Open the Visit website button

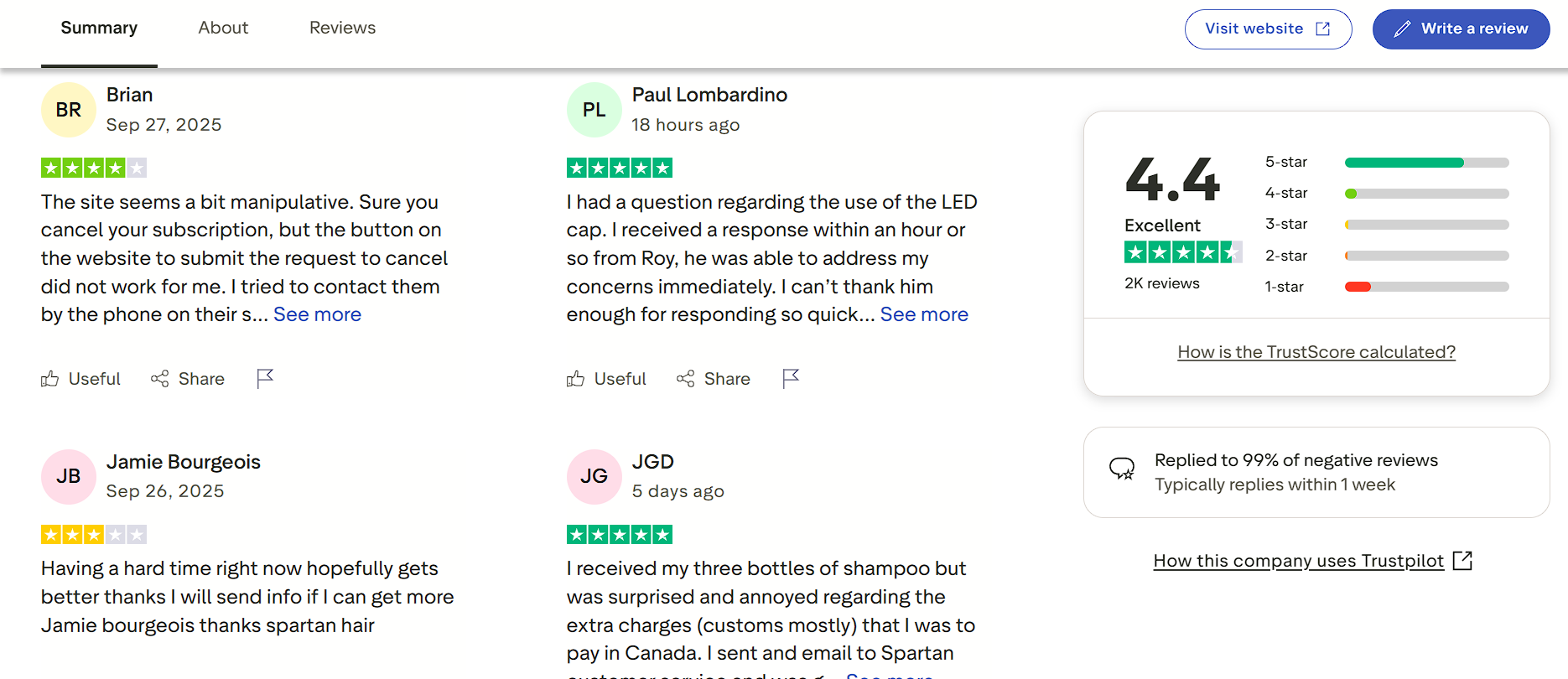pyautogui.click(x=1268, y=29)
